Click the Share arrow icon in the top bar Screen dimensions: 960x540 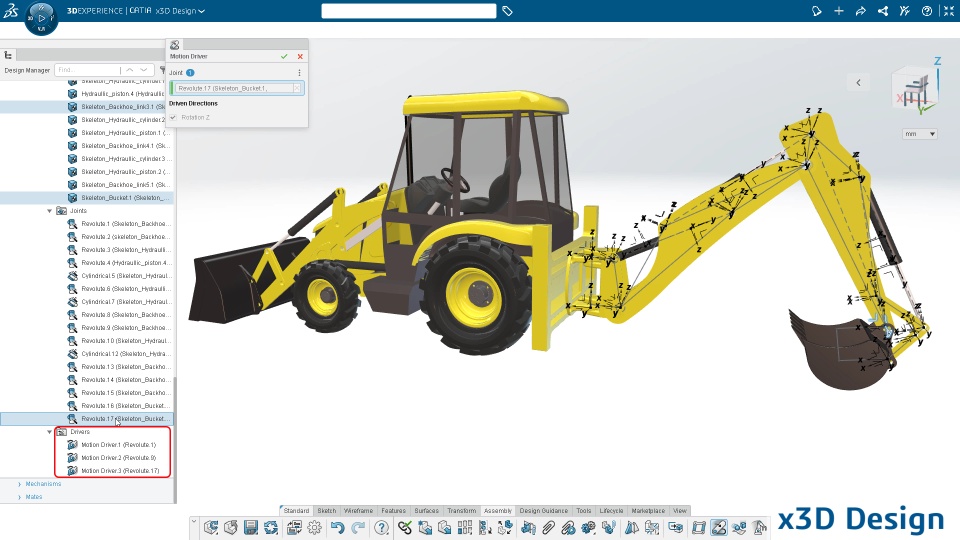pyautogui.click(x=861, y=11)
